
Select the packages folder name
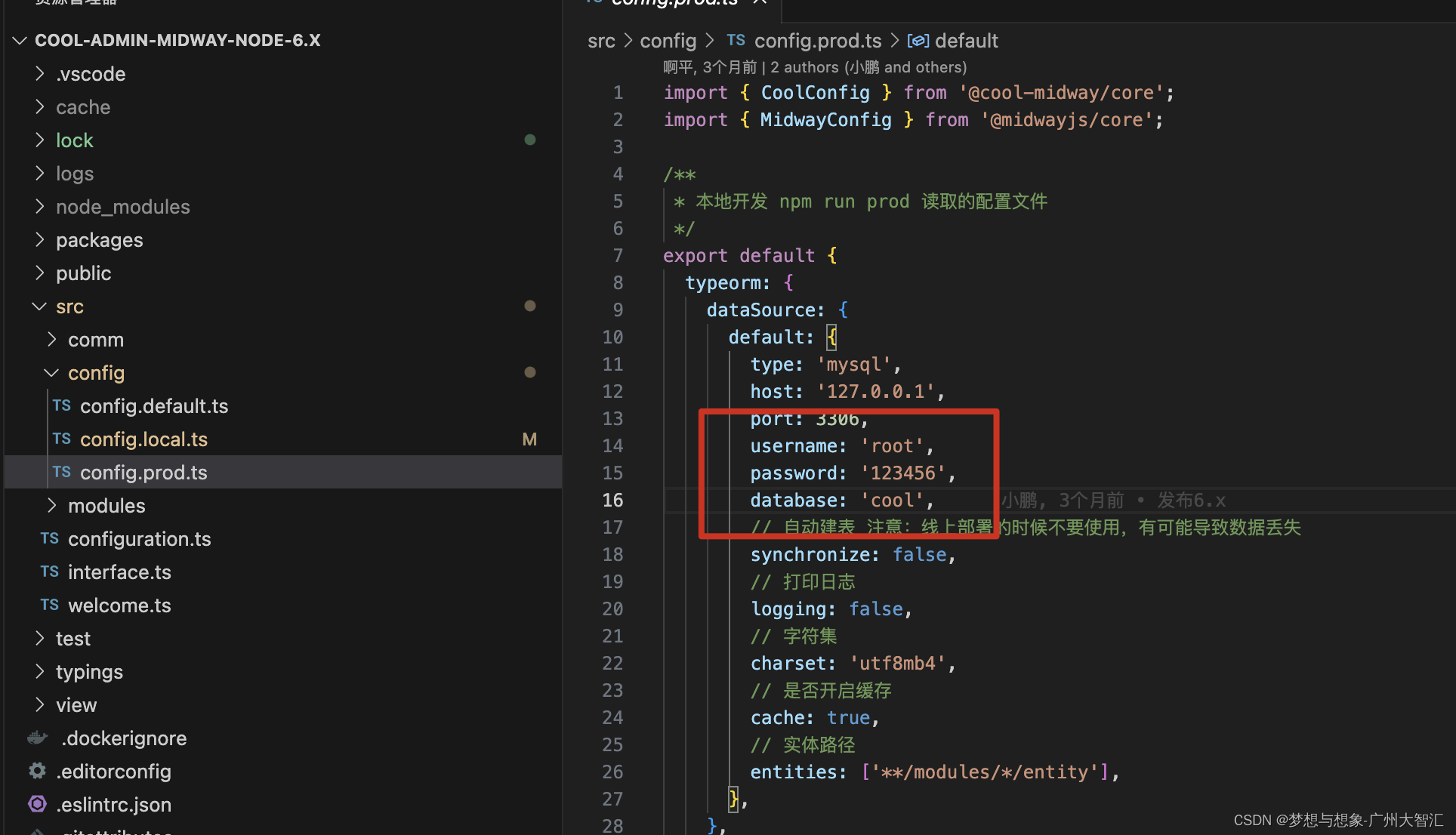point(100,240)
